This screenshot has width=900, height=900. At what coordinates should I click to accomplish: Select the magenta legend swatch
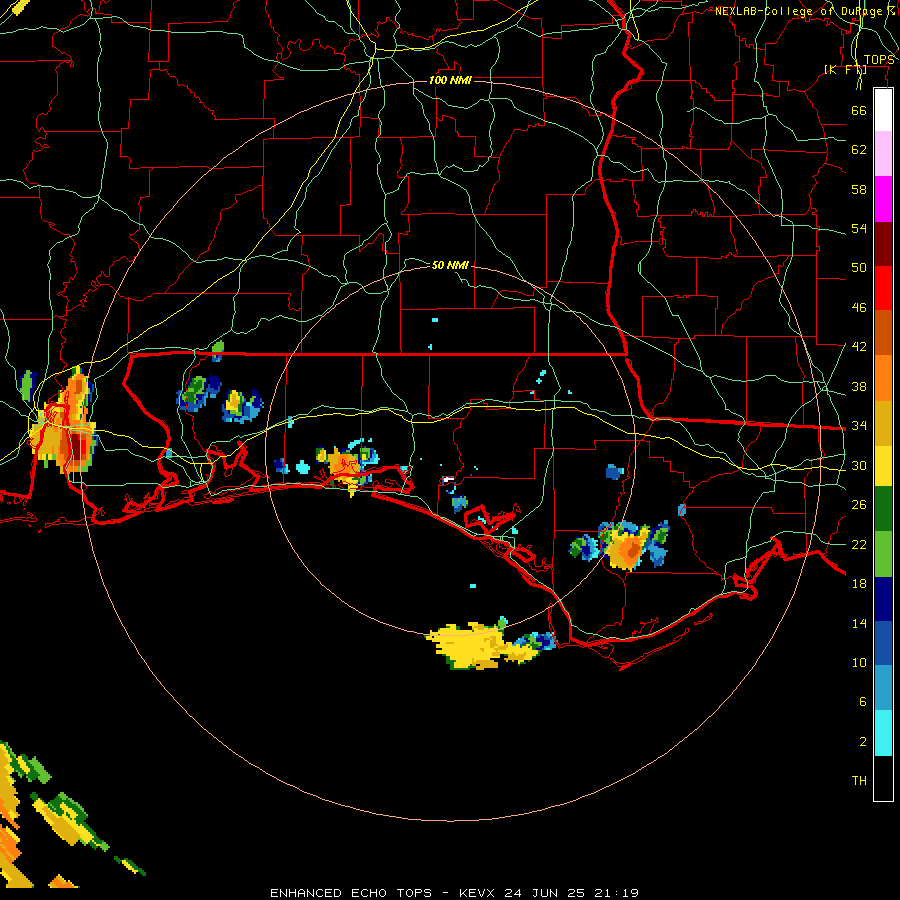pyautogui.click(x=883, y=199)
